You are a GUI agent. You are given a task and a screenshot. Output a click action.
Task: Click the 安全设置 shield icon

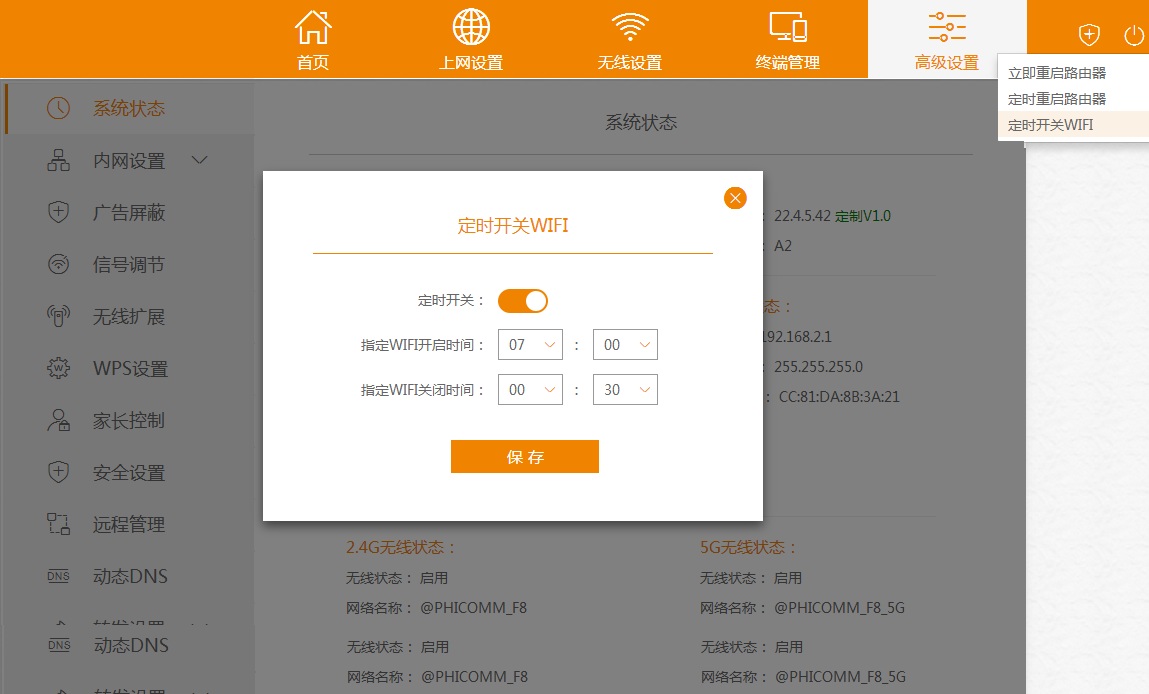coord(59,473)
